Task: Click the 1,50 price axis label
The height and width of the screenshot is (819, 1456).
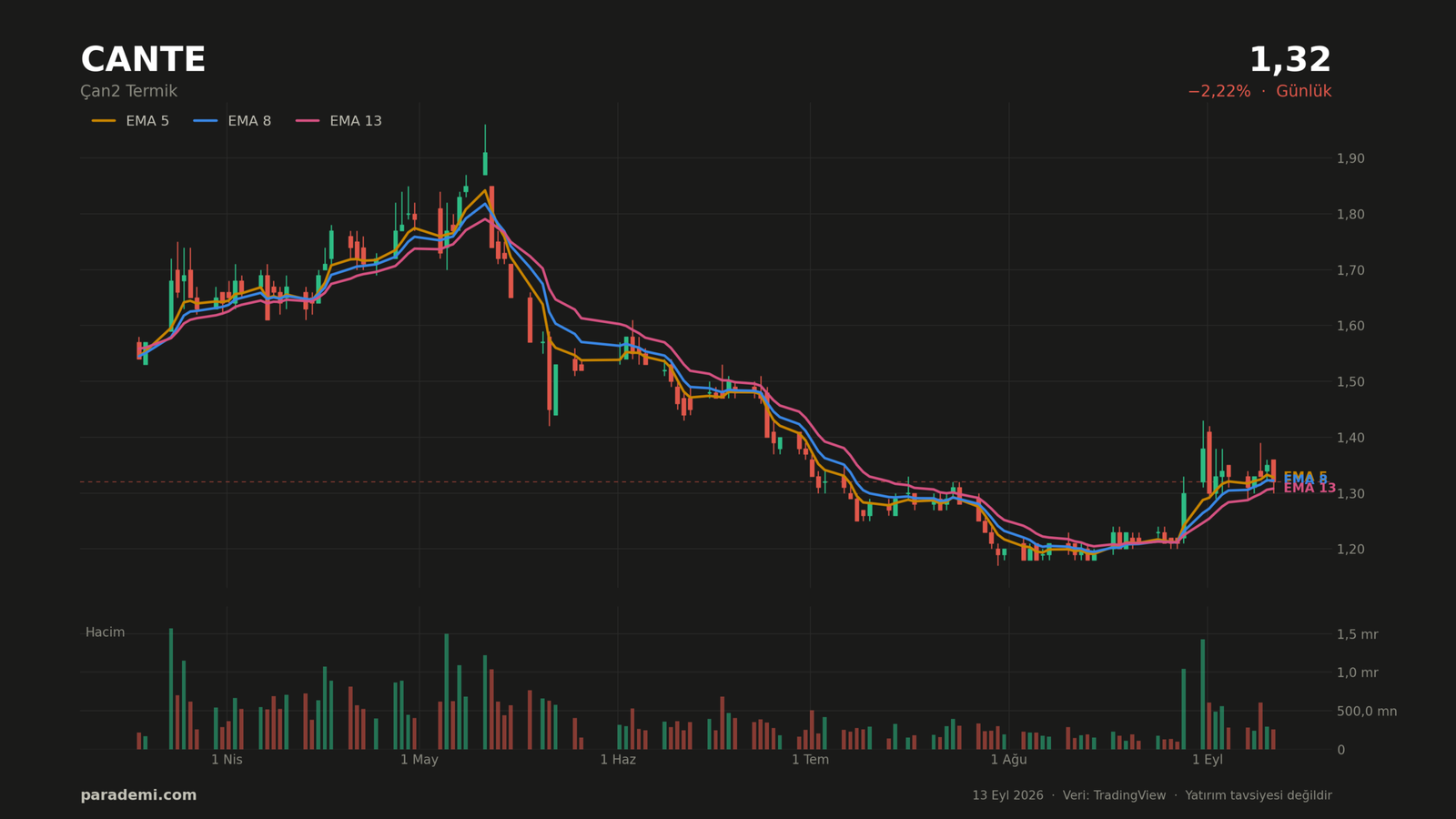Action: (1350, 382)
